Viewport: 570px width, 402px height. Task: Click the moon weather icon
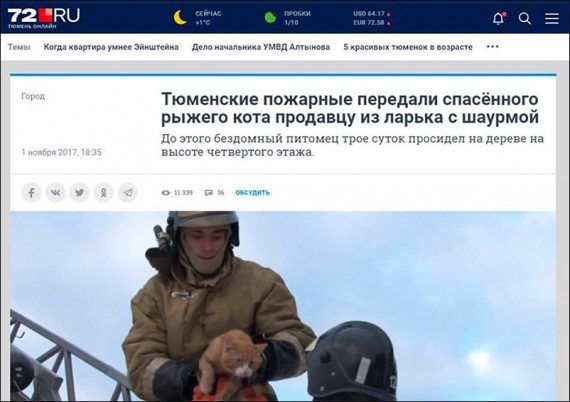(180, 17)
